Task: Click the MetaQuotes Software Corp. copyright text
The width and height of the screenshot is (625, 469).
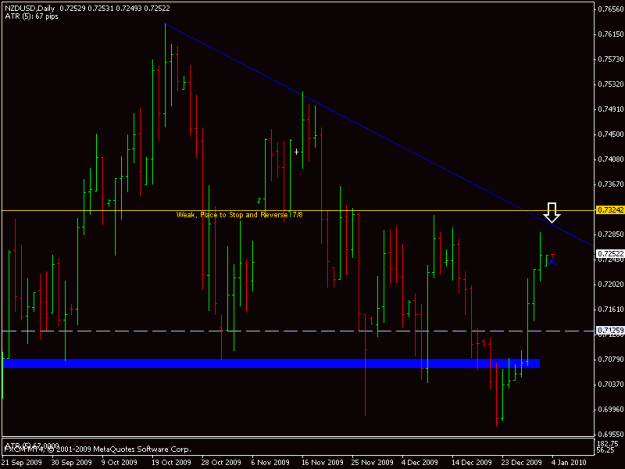Action: [98, 449]
